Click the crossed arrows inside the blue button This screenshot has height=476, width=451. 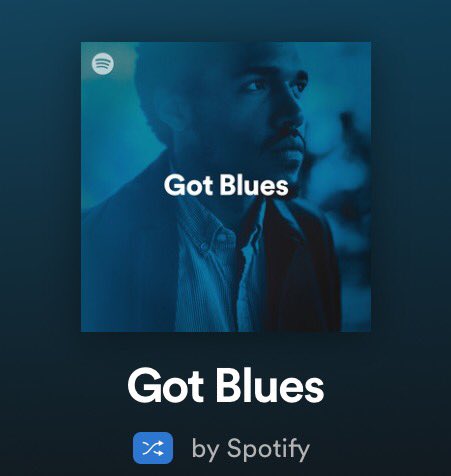[153, 448]
